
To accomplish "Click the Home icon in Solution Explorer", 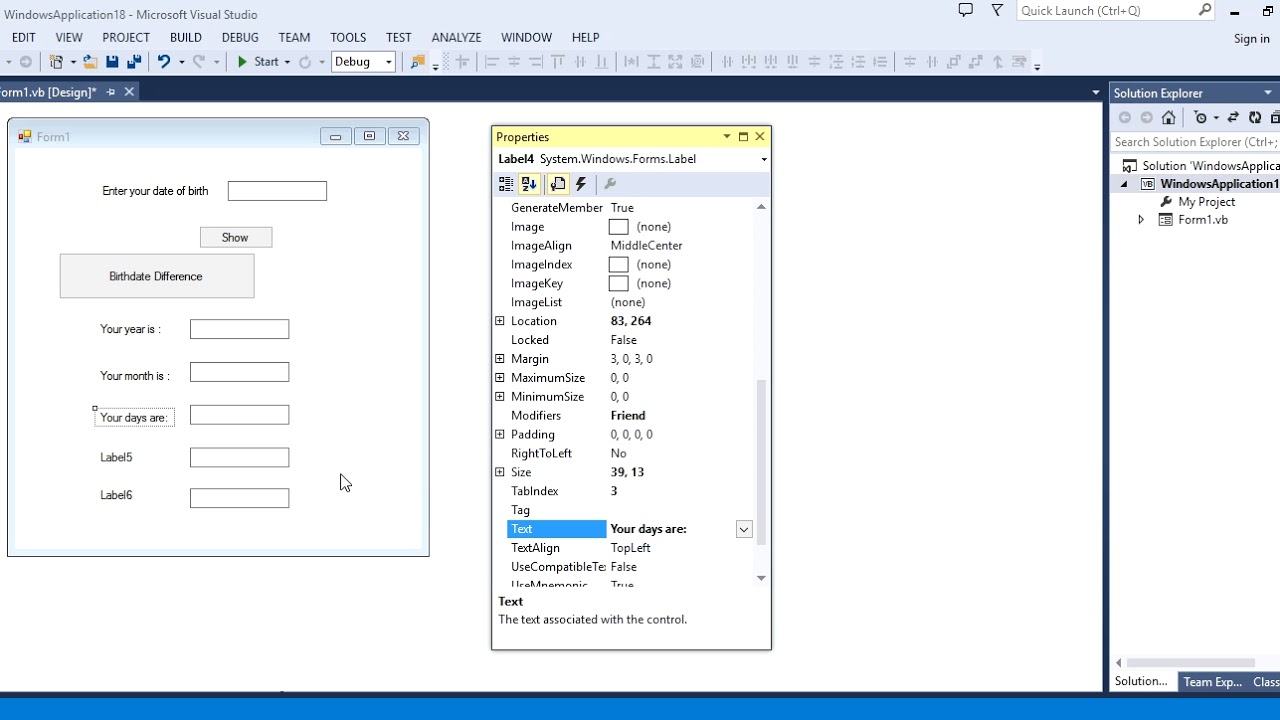I will (1168, 118).
